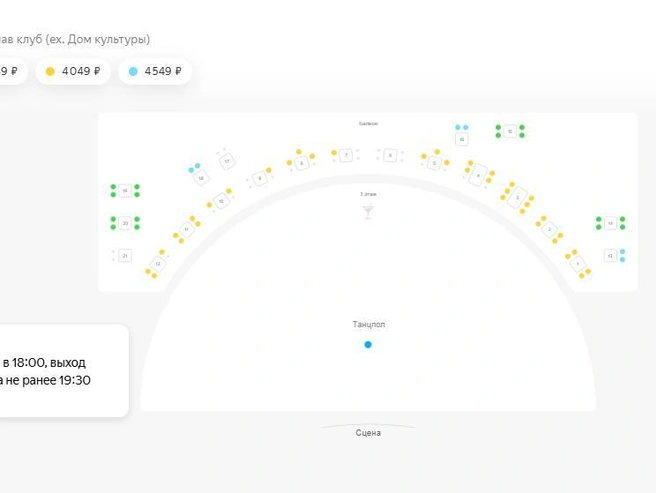Image resolution: width=656 pixels, height=493 pixels.
Task: Pick the single yellow seat at table 7
Action: click(x=334, y=153)
